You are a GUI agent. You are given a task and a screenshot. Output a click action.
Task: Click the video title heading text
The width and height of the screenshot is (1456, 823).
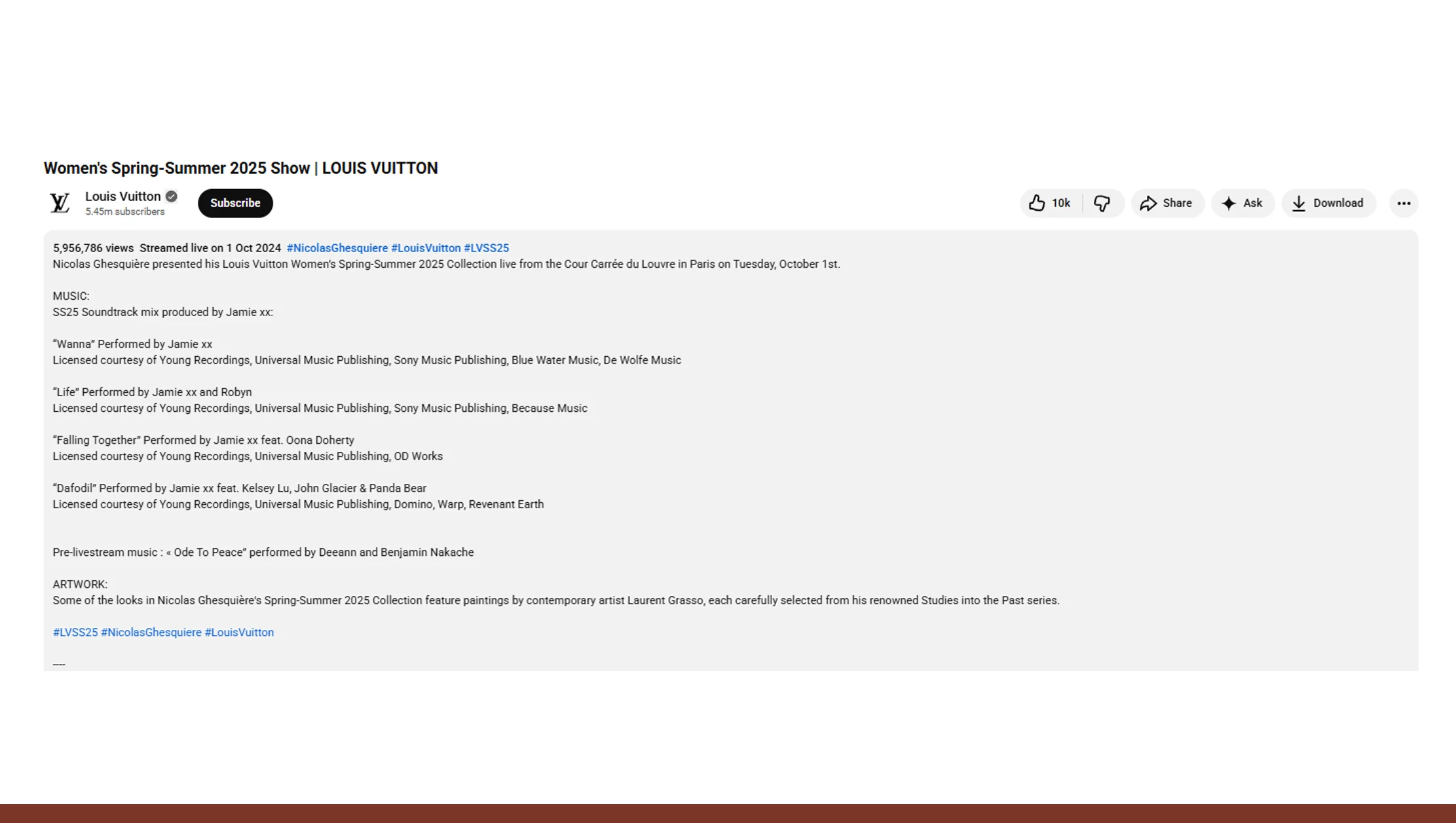click(x=240, y=168)
